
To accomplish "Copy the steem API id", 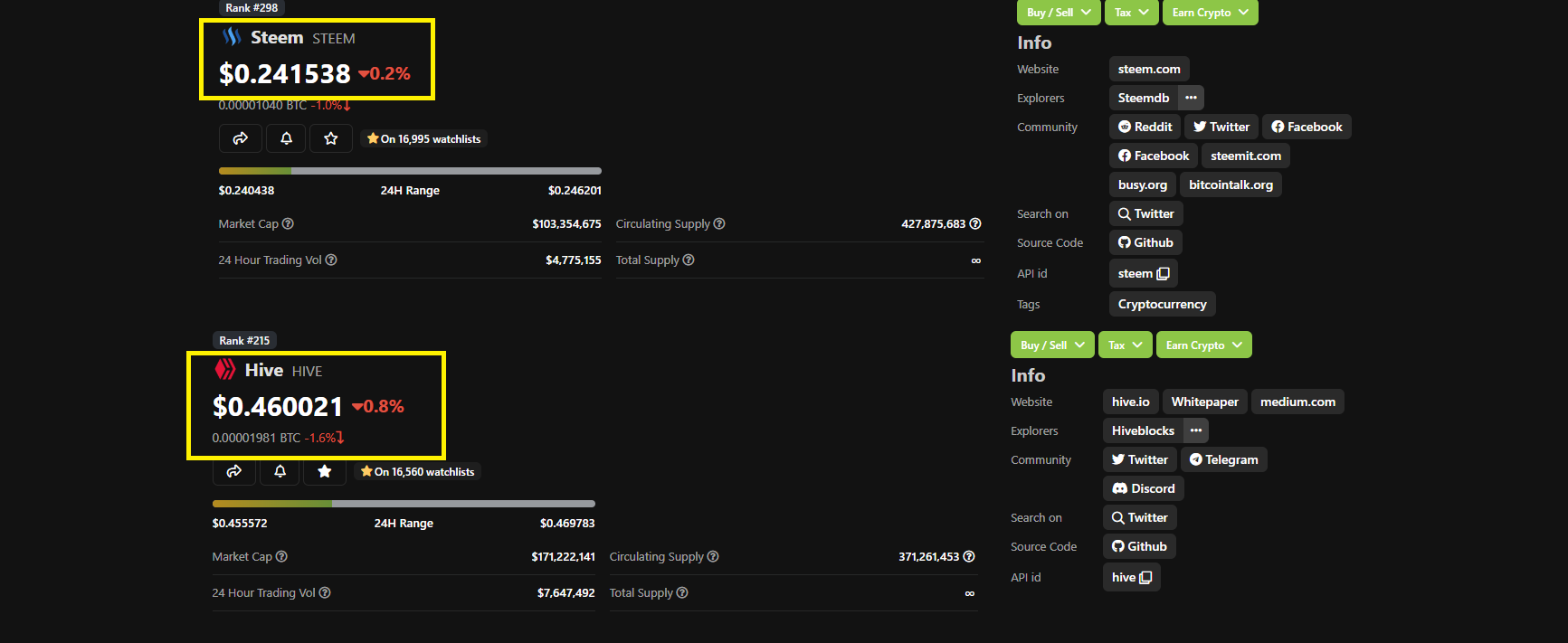I will [1164, 273].
